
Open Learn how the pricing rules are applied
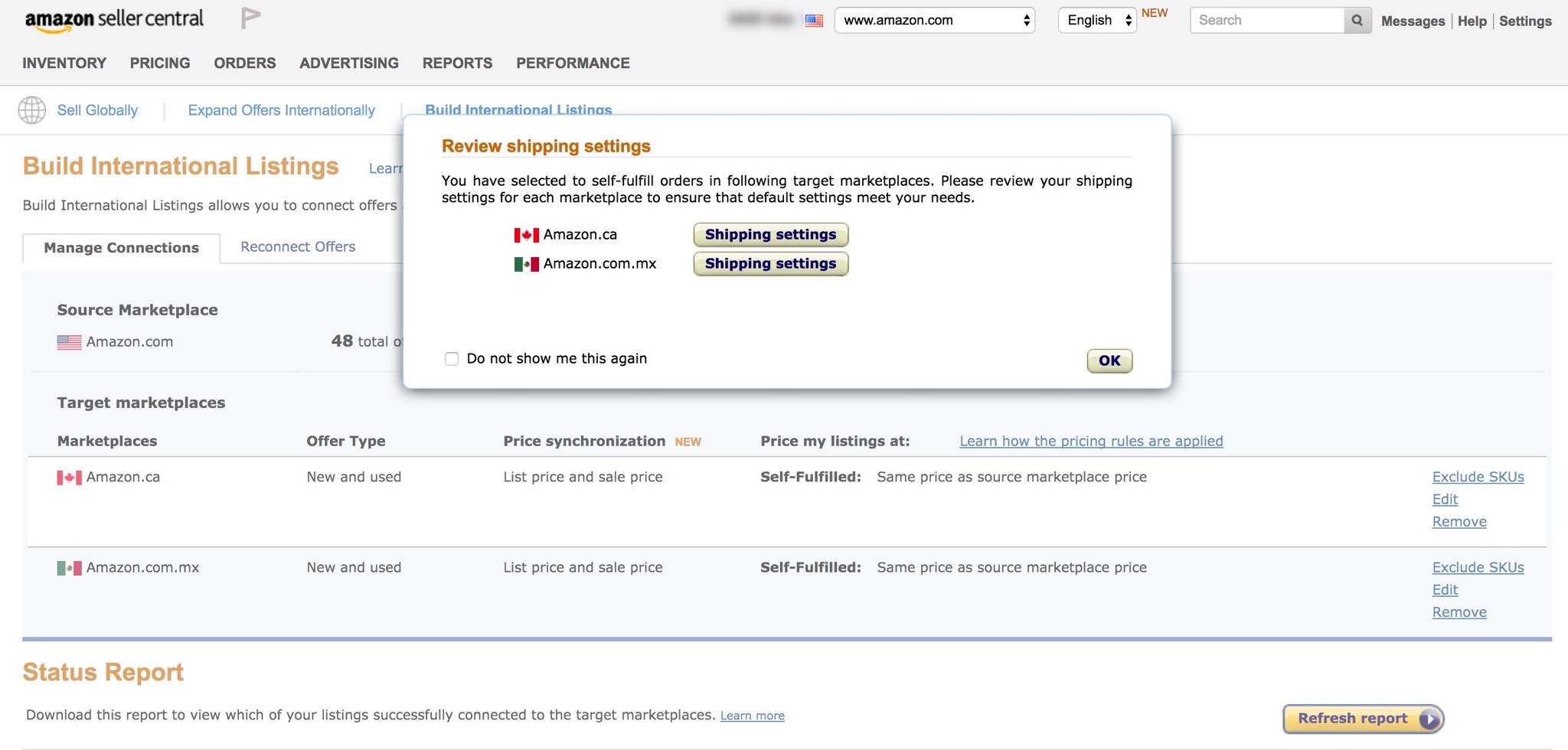(1091, 442)
